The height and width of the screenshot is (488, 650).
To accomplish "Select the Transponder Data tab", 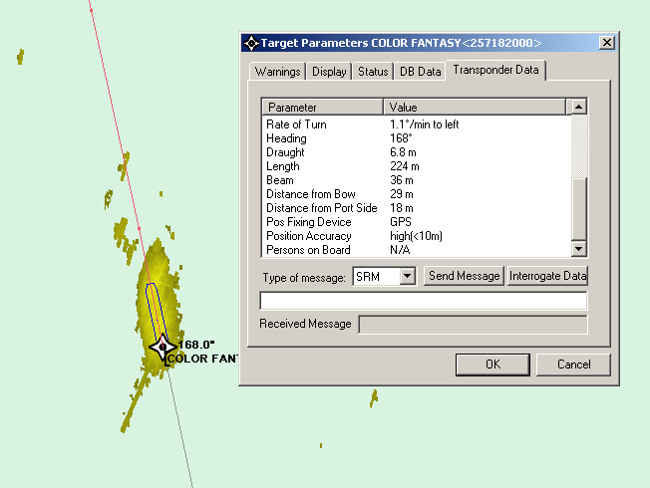I will (x=496, y=70).
